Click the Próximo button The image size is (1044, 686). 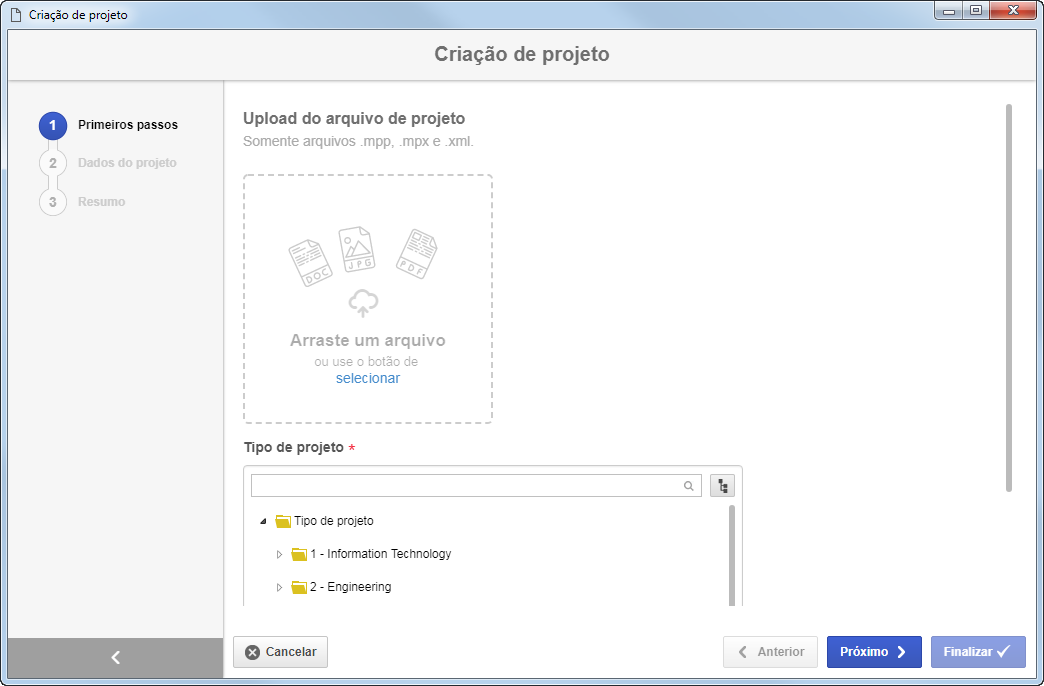pyautogui.click(x=874, y=652)
